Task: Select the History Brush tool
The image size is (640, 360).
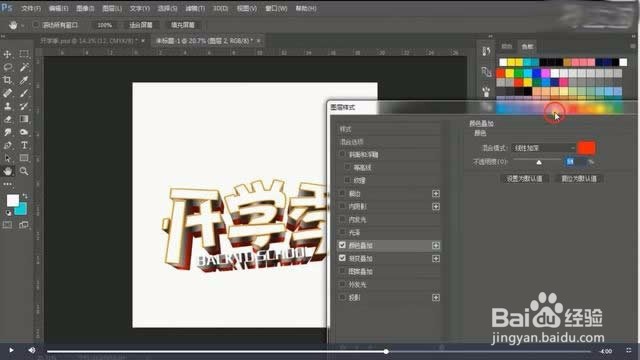Action: point(24,106)
